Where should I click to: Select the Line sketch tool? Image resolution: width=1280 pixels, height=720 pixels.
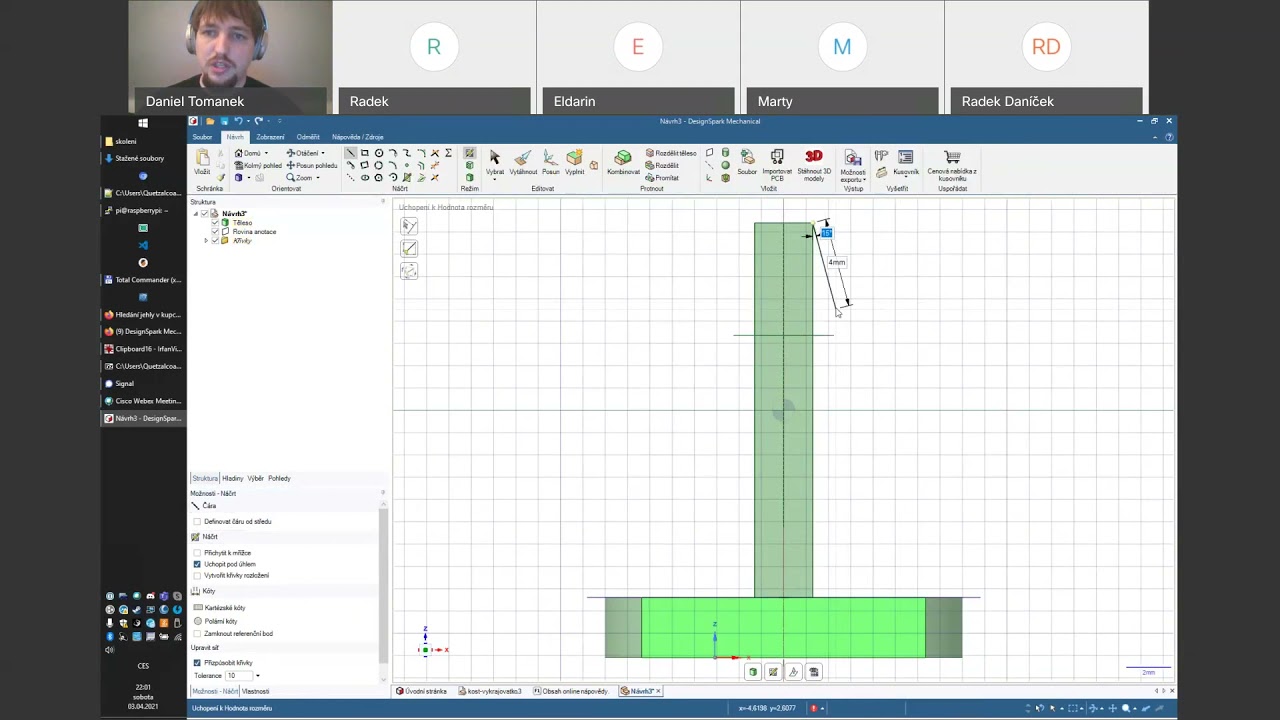pos(350,153)
